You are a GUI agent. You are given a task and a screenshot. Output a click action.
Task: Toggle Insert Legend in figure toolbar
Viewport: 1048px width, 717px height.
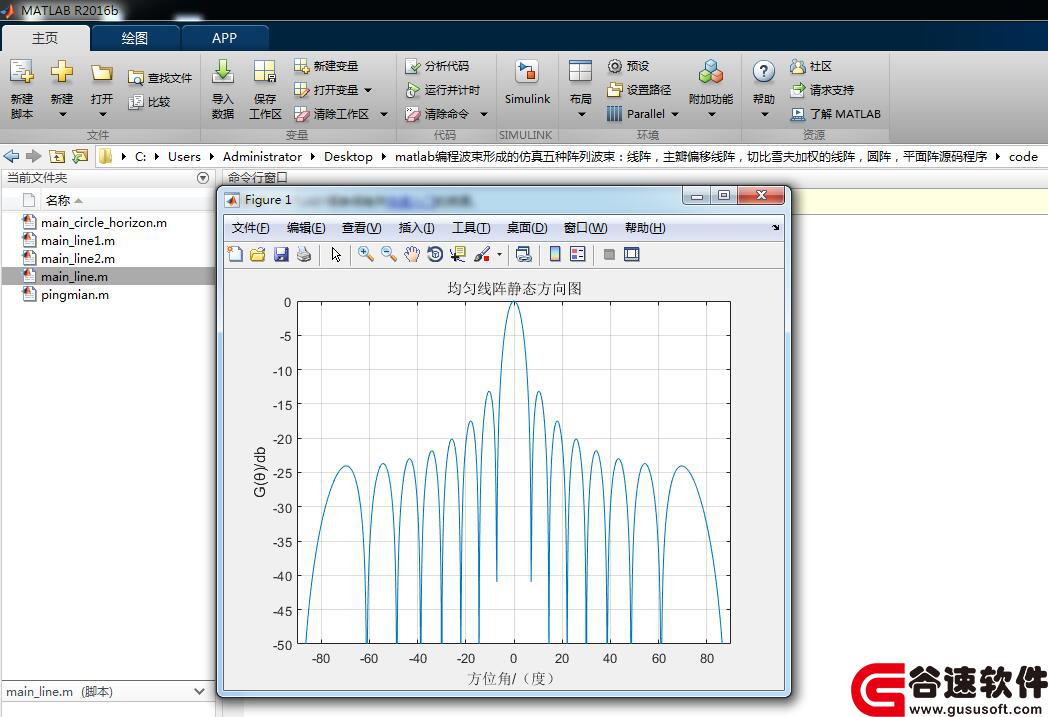coord(577,254)
